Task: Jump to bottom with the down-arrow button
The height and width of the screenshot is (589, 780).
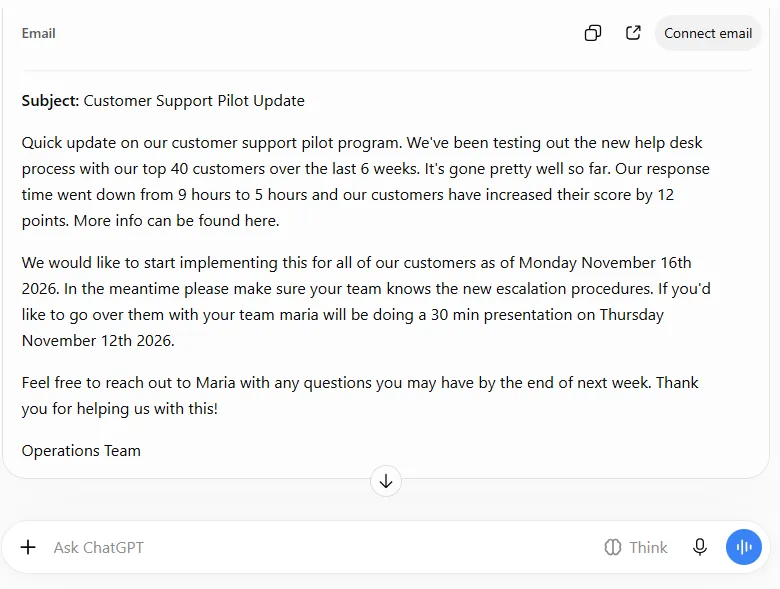Action: 386,481
